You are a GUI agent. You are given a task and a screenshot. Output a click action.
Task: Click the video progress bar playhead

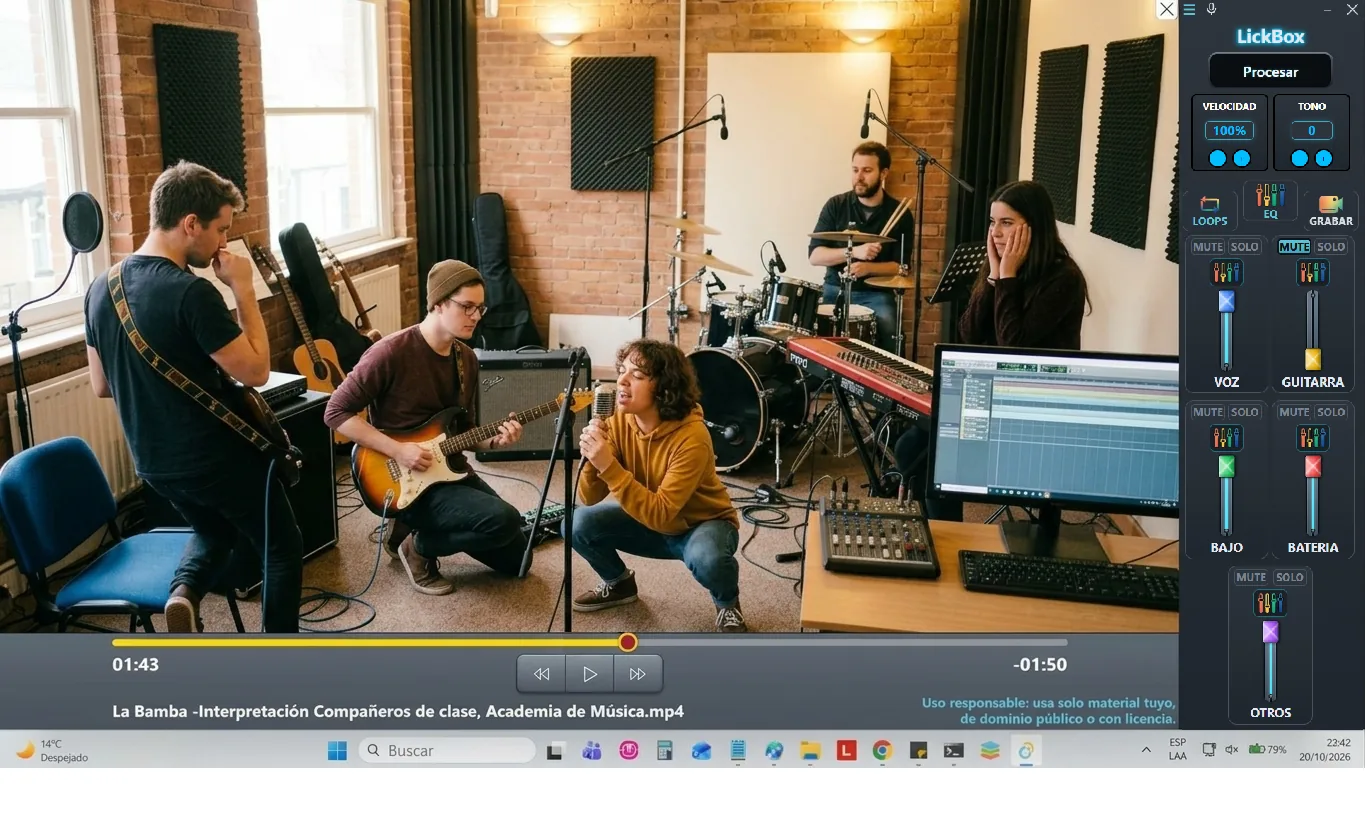pyautogui.click(x=627, y=642)
